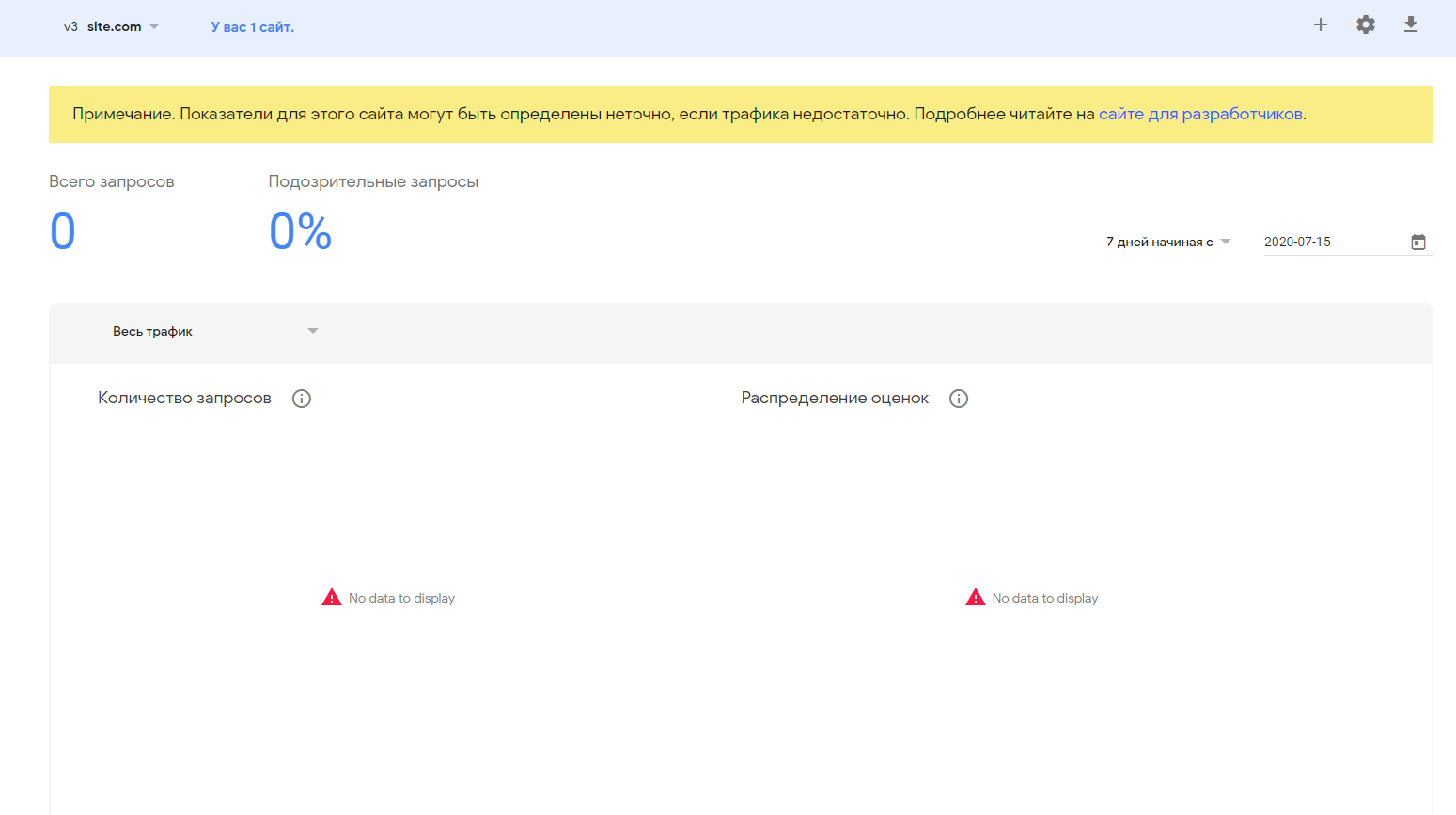1456x815 pixels.
Task: Open settings via the gear icon
Action: 1366,24
